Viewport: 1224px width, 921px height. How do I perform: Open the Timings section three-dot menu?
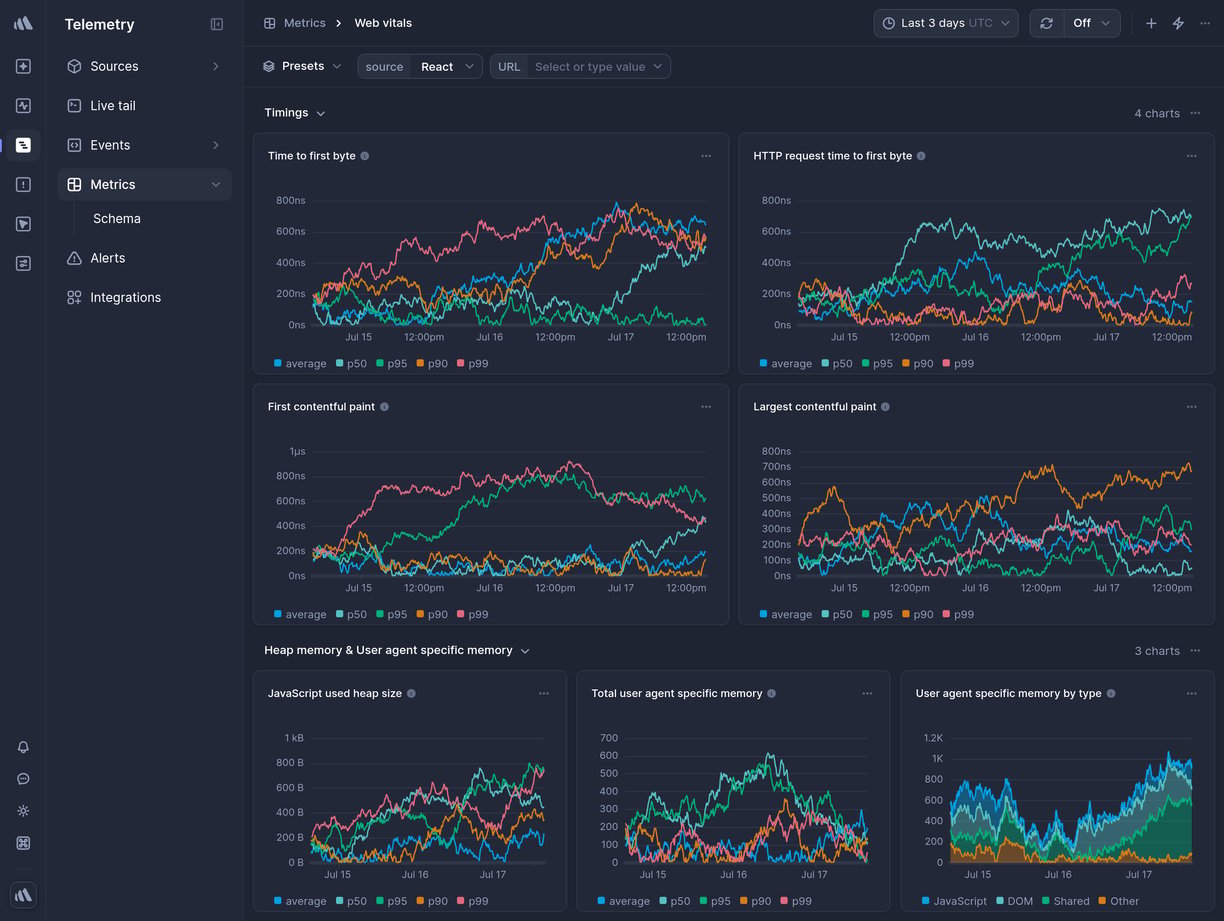click(x=1195, y=113)
